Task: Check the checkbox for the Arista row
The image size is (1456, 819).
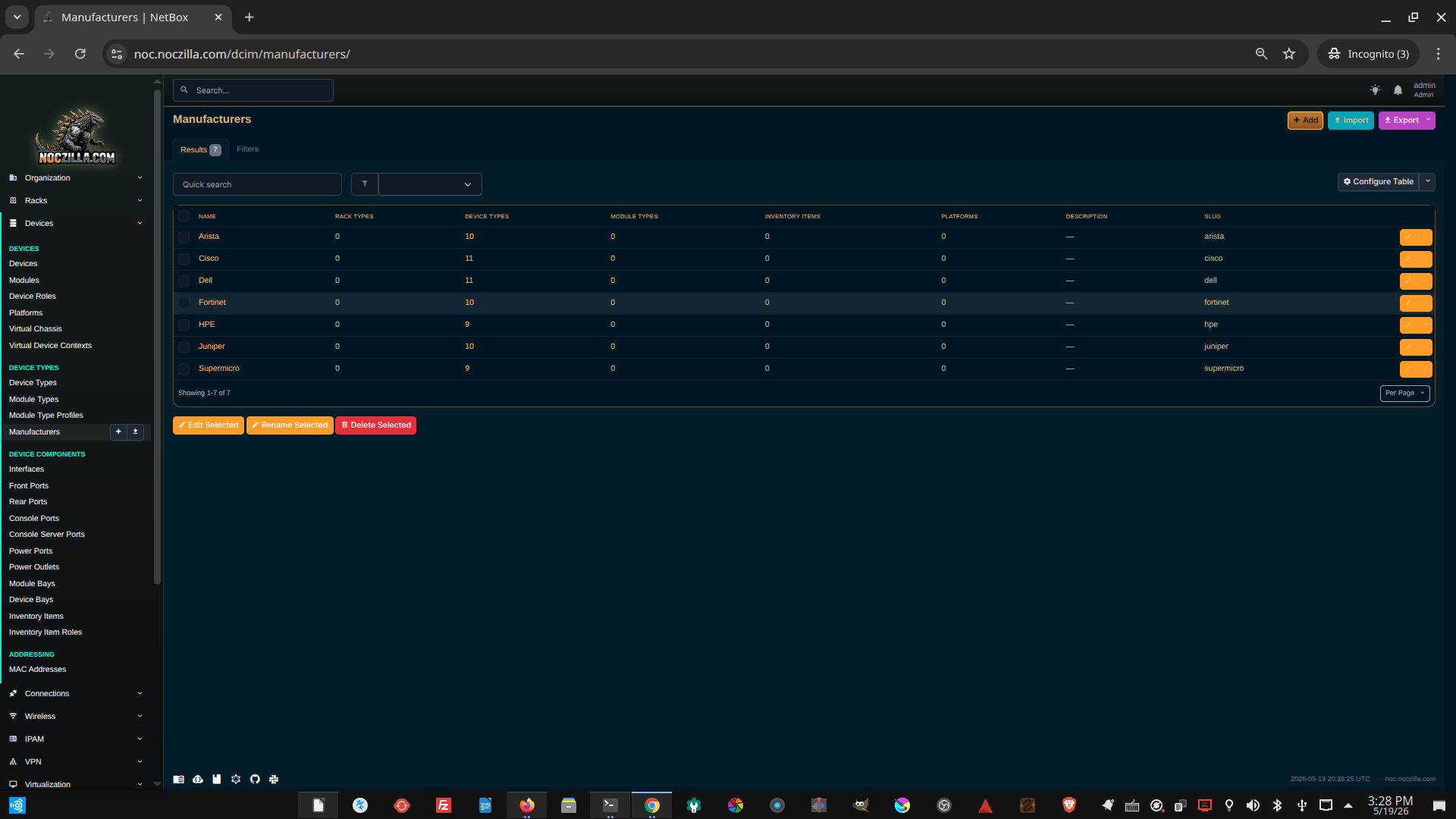Action: coord(184,237)
